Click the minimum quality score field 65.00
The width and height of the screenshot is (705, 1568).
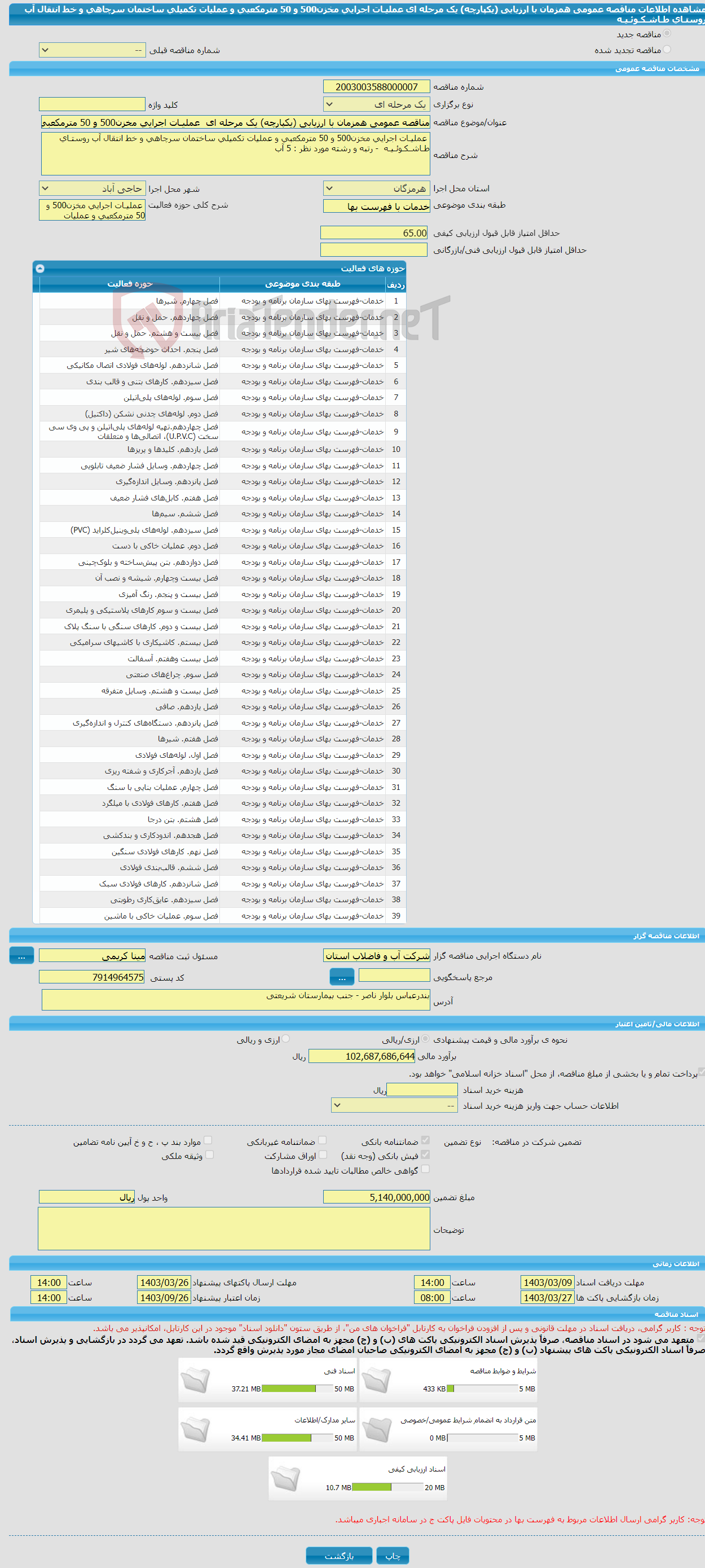(374, 233)
